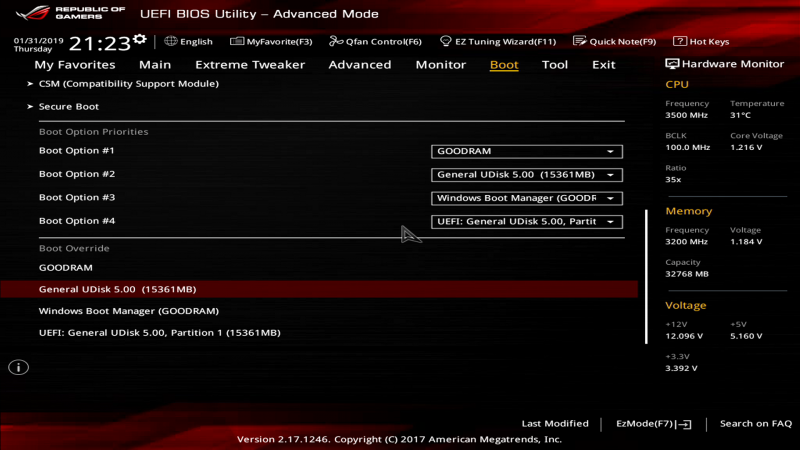Expand CSM (Compatibility Support Module)
Screen dimensions: 800x450
click(x=129, y=84)
